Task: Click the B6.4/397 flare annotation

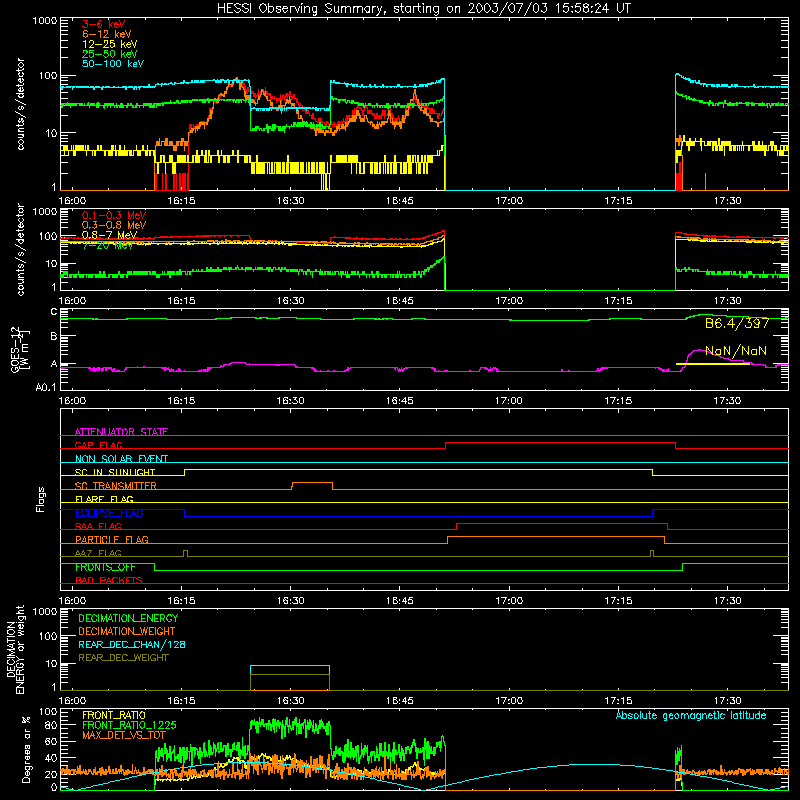Action: [737, 323]
